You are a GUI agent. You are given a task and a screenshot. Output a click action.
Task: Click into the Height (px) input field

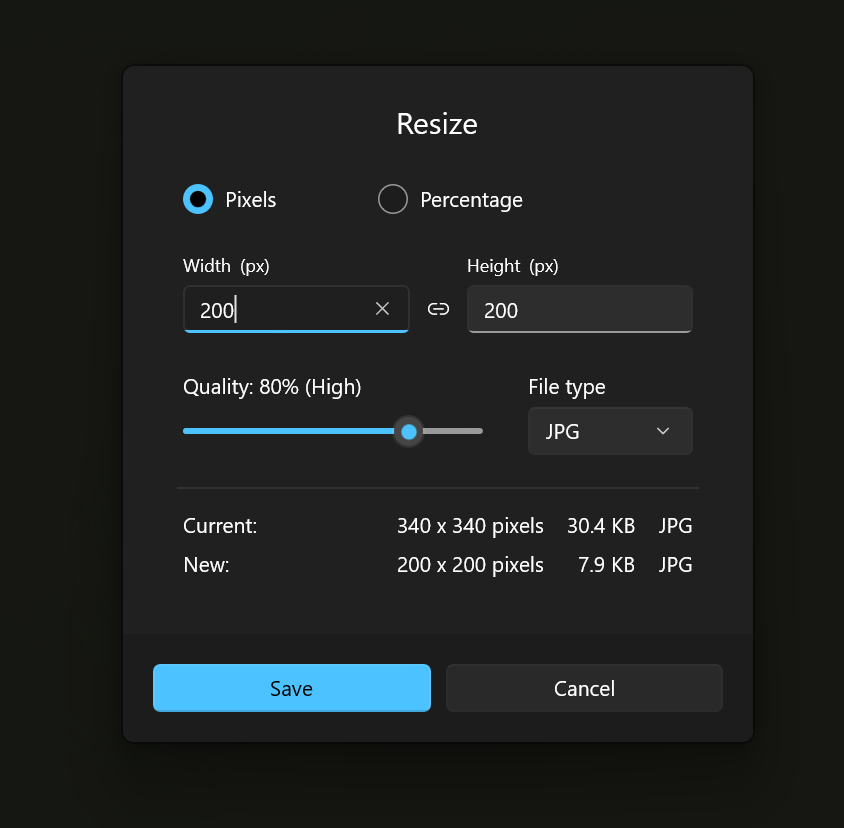(x=580, y=309)
